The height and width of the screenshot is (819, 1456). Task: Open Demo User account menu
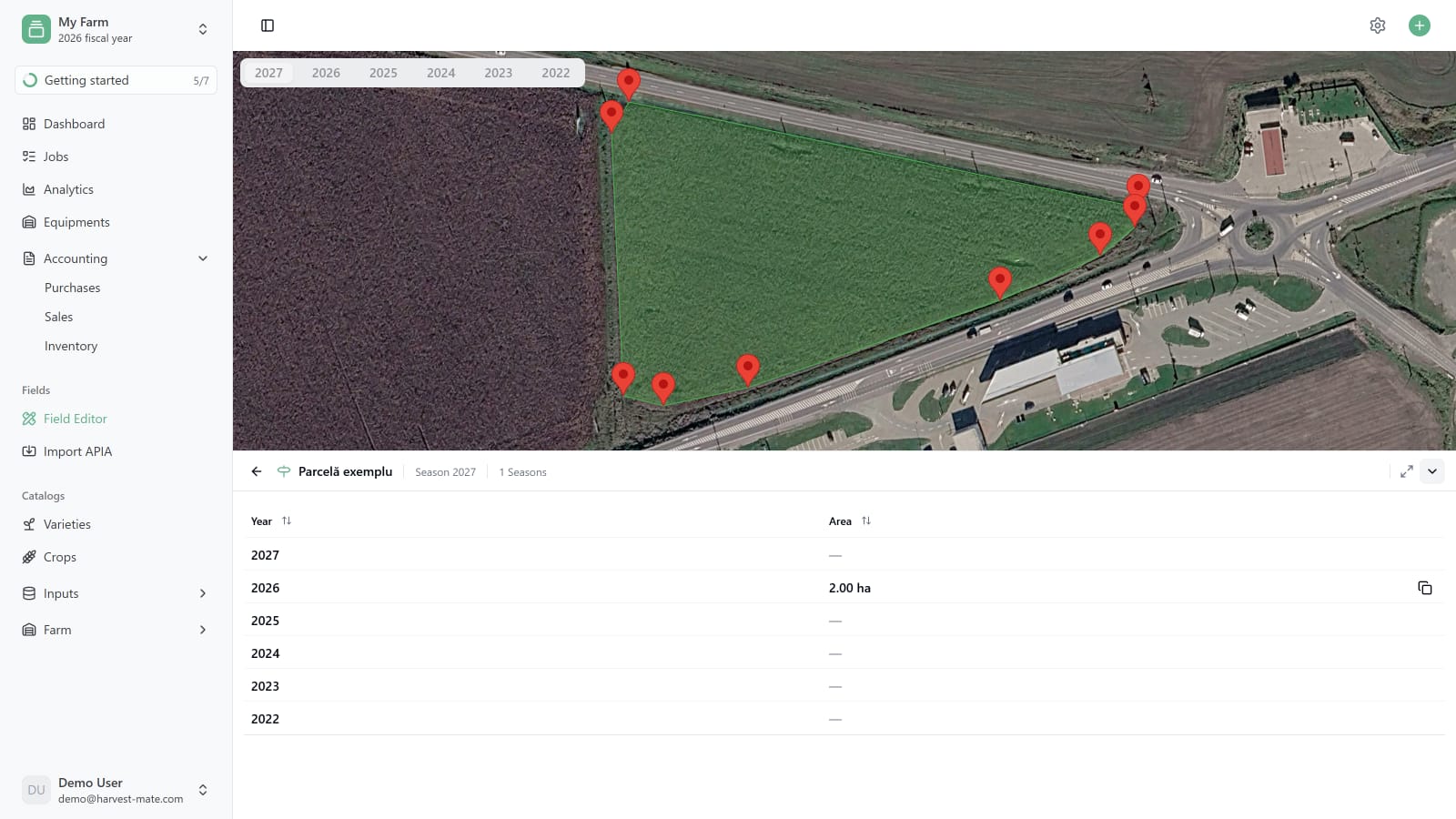[116, 790]
